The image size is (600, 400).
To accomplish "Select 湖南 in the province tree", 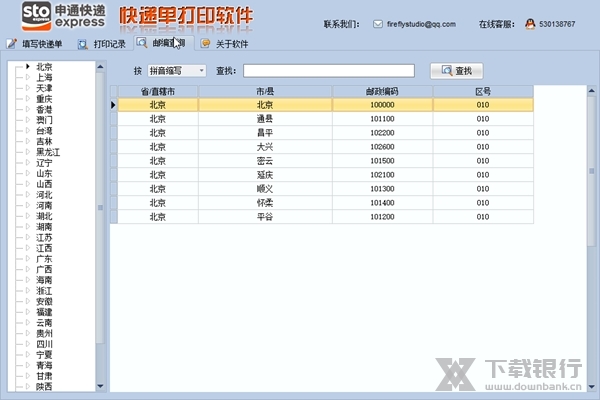I will [x=44, y=227].
